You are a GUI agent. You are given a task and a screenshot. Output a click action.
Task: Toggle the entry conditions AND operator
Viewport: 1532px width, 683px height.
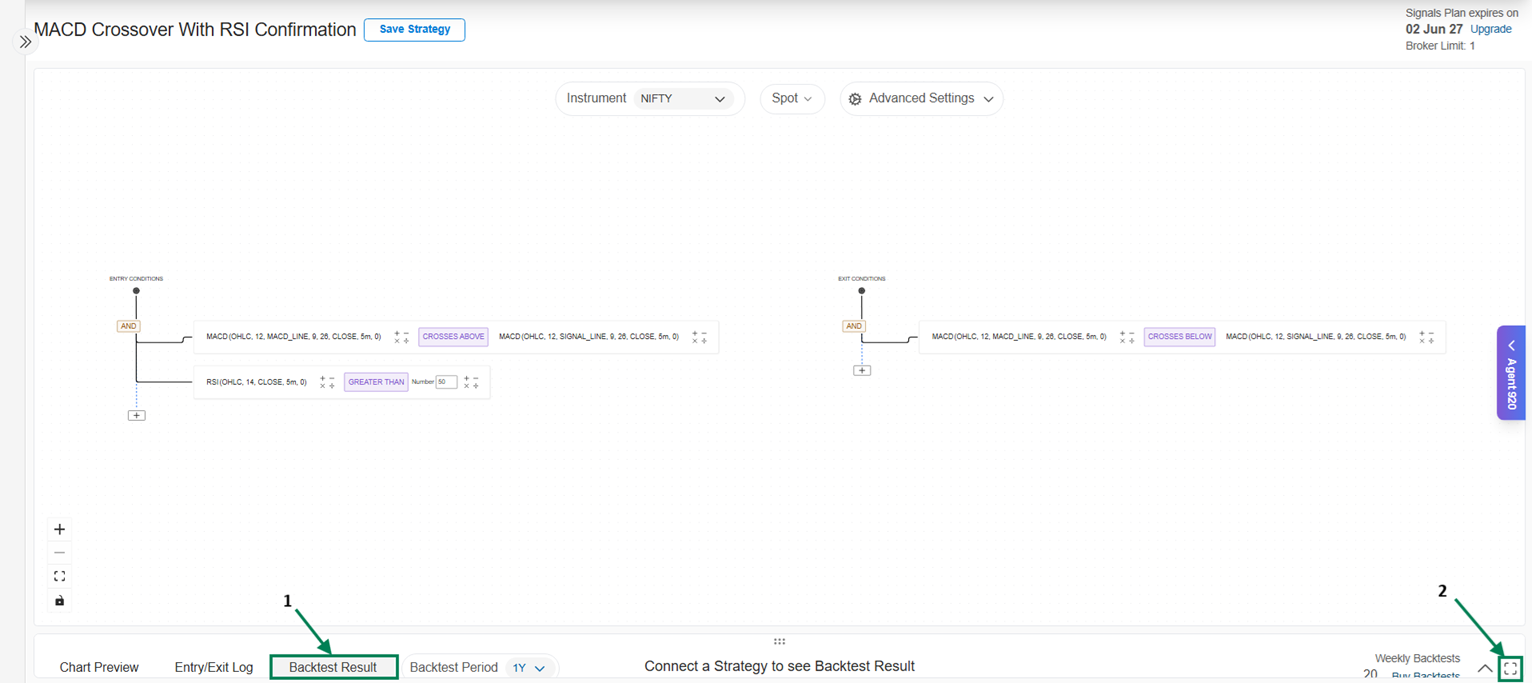point(128,326)
